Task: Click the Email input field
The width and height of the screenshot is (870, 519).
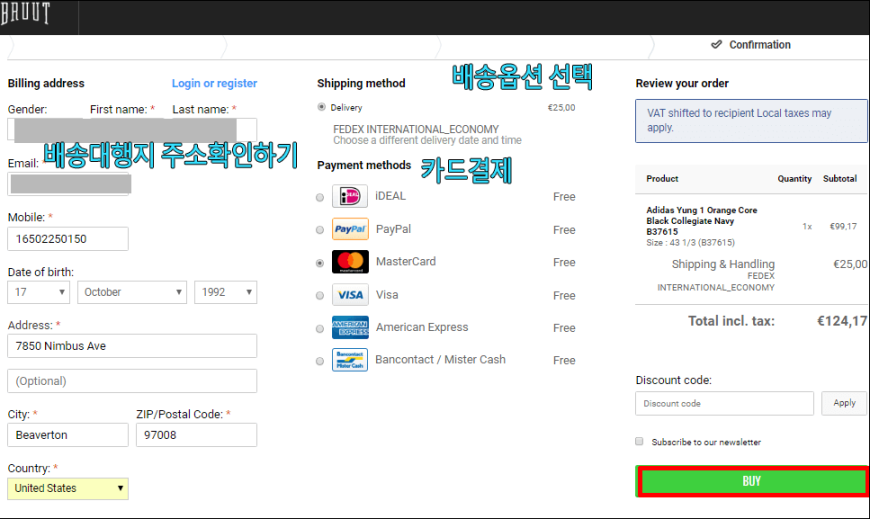Action: tap(68, 184)
